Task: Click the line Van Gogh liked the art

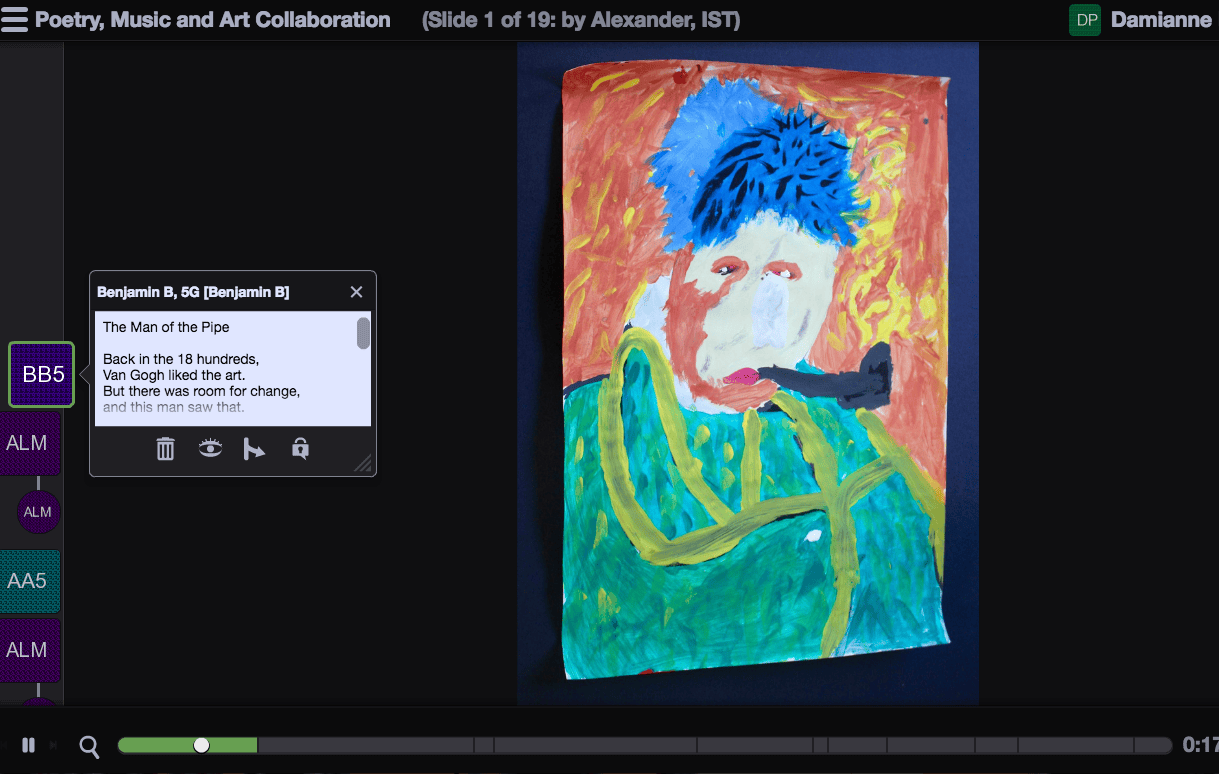Action: pos(174,375)
